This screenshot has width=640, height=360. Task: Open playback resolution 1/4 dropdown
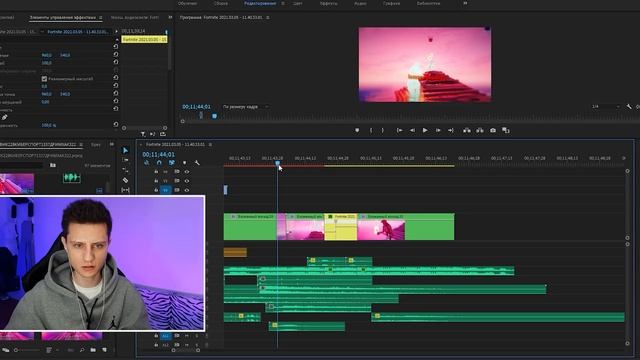606,107
